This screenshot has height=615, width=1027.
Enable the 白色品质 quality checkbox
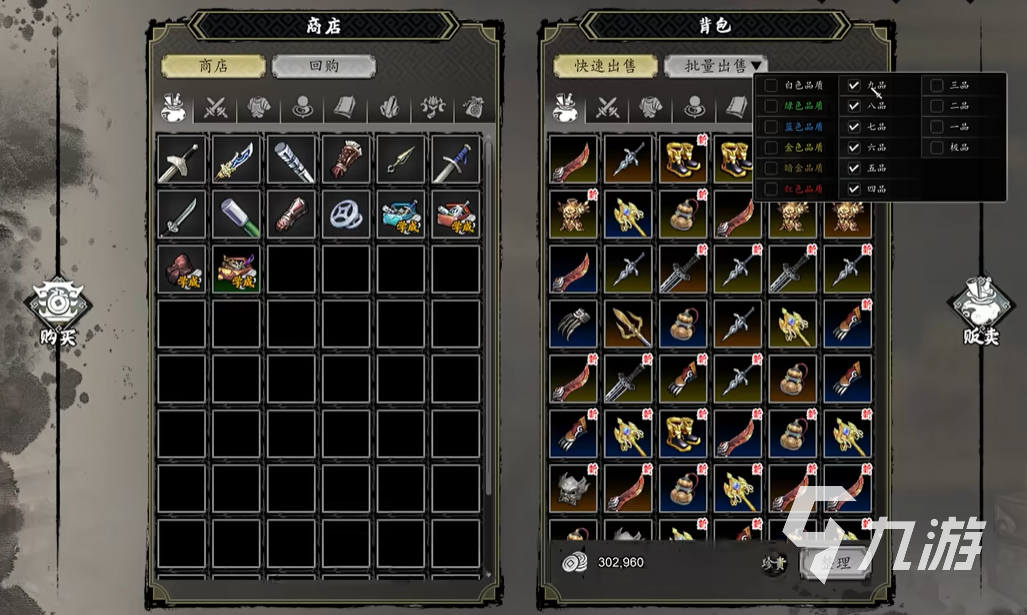pyautogui.click(x=771, y=85)
